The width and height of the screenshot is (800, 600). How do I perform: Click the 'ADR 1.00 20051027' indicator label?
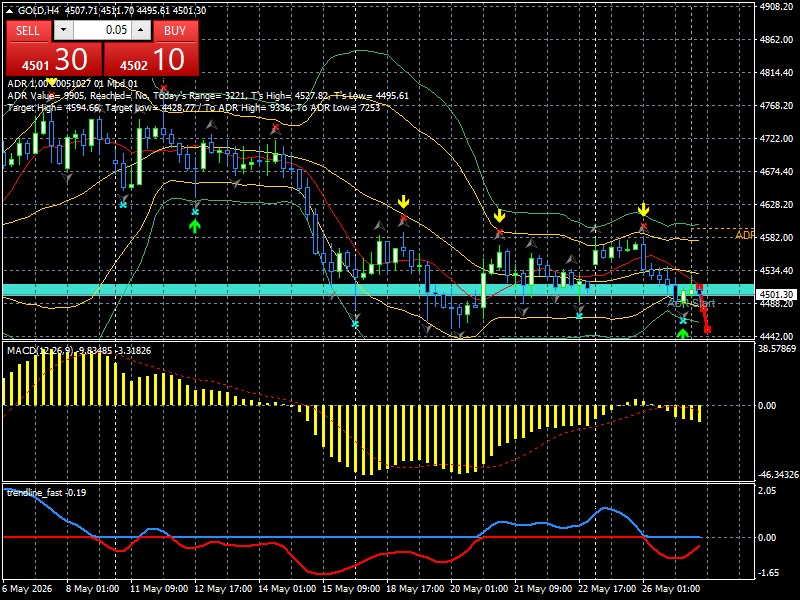[x=72, y=84]
